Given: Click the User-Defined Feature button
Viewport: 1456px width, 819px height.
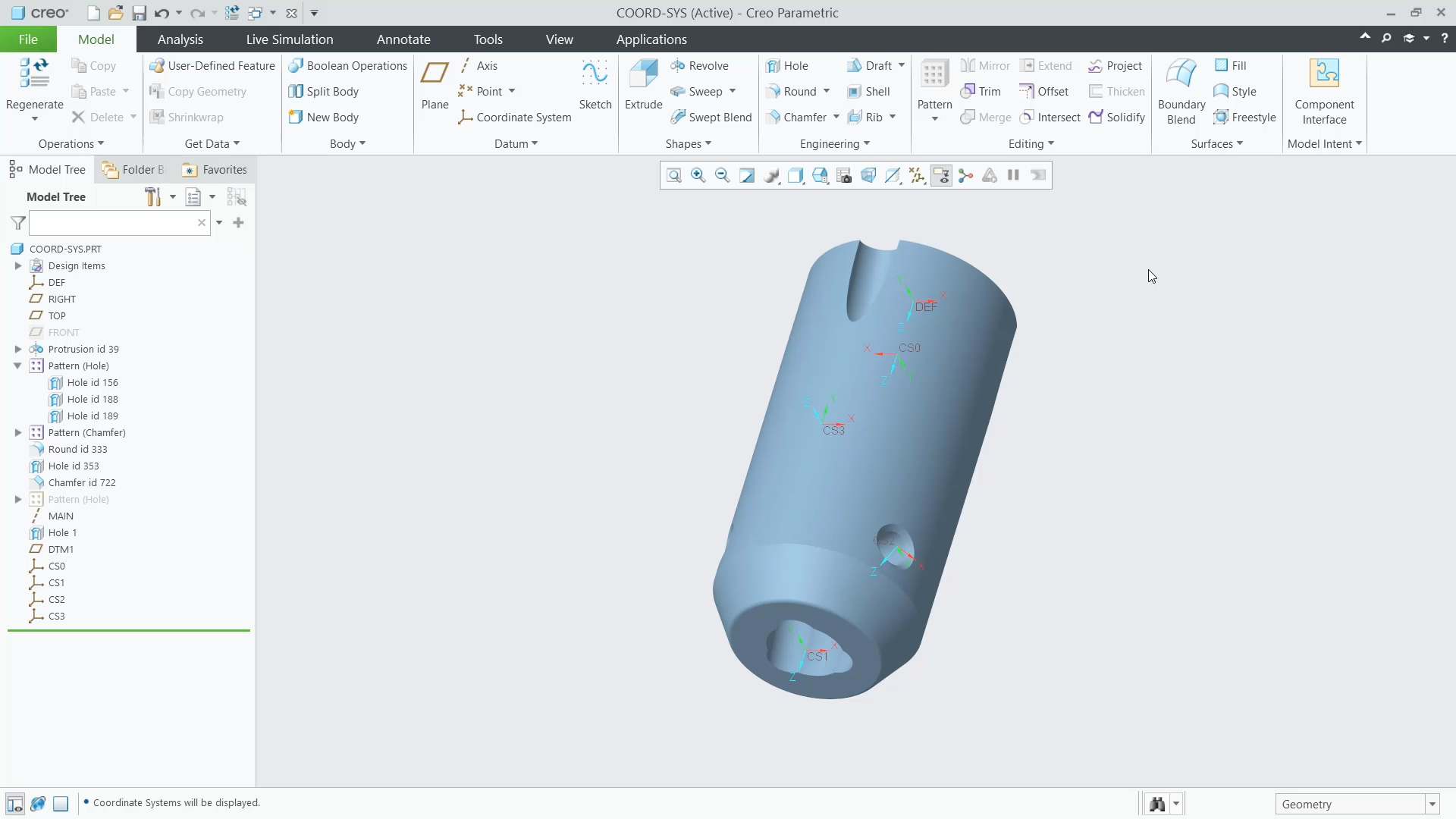Looking at the screenshot, I should [212, 66].
